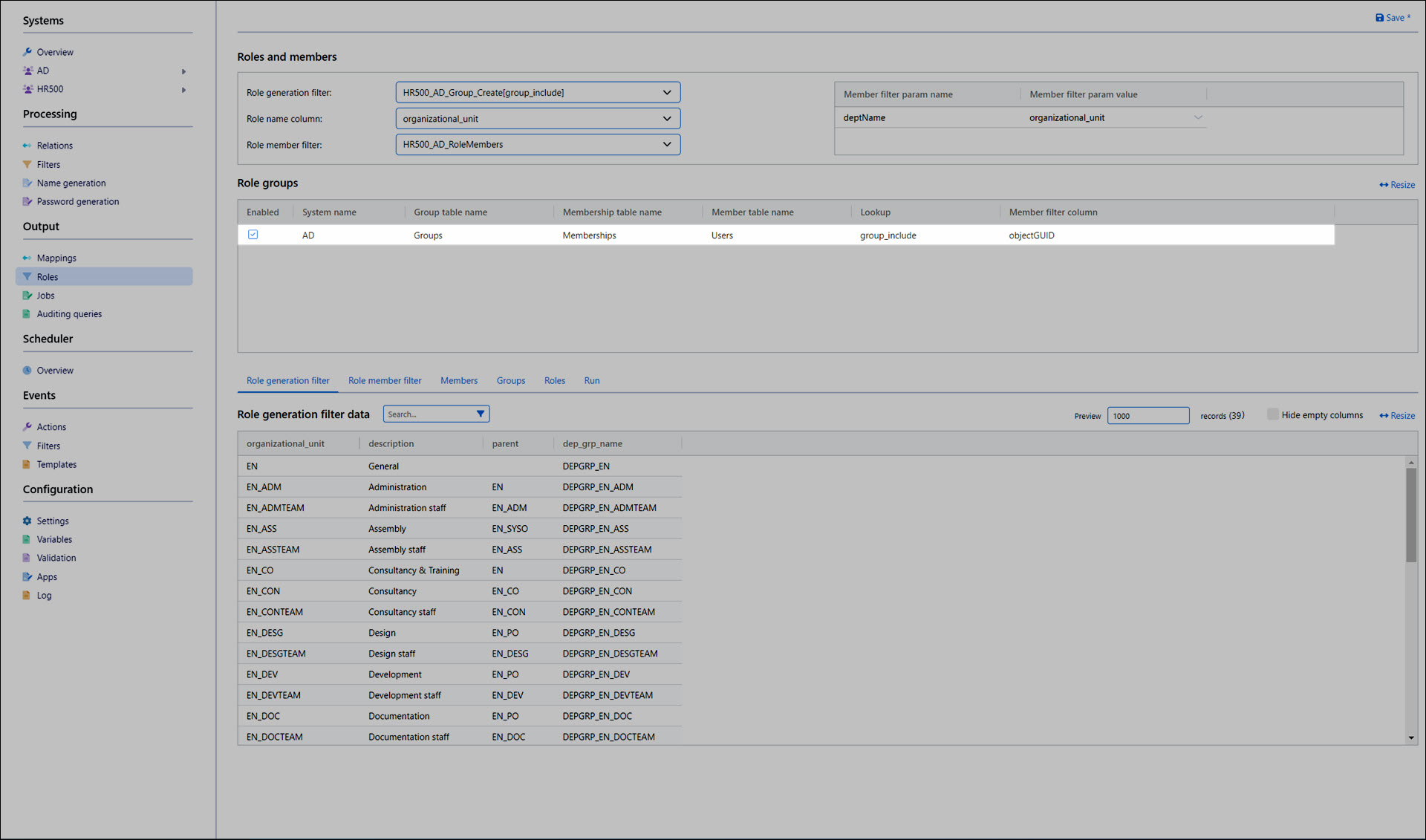This screenshot has width=1426, height=840.
Task: Click the Password generation sidebar icon
Action: (x=27, y=201)
